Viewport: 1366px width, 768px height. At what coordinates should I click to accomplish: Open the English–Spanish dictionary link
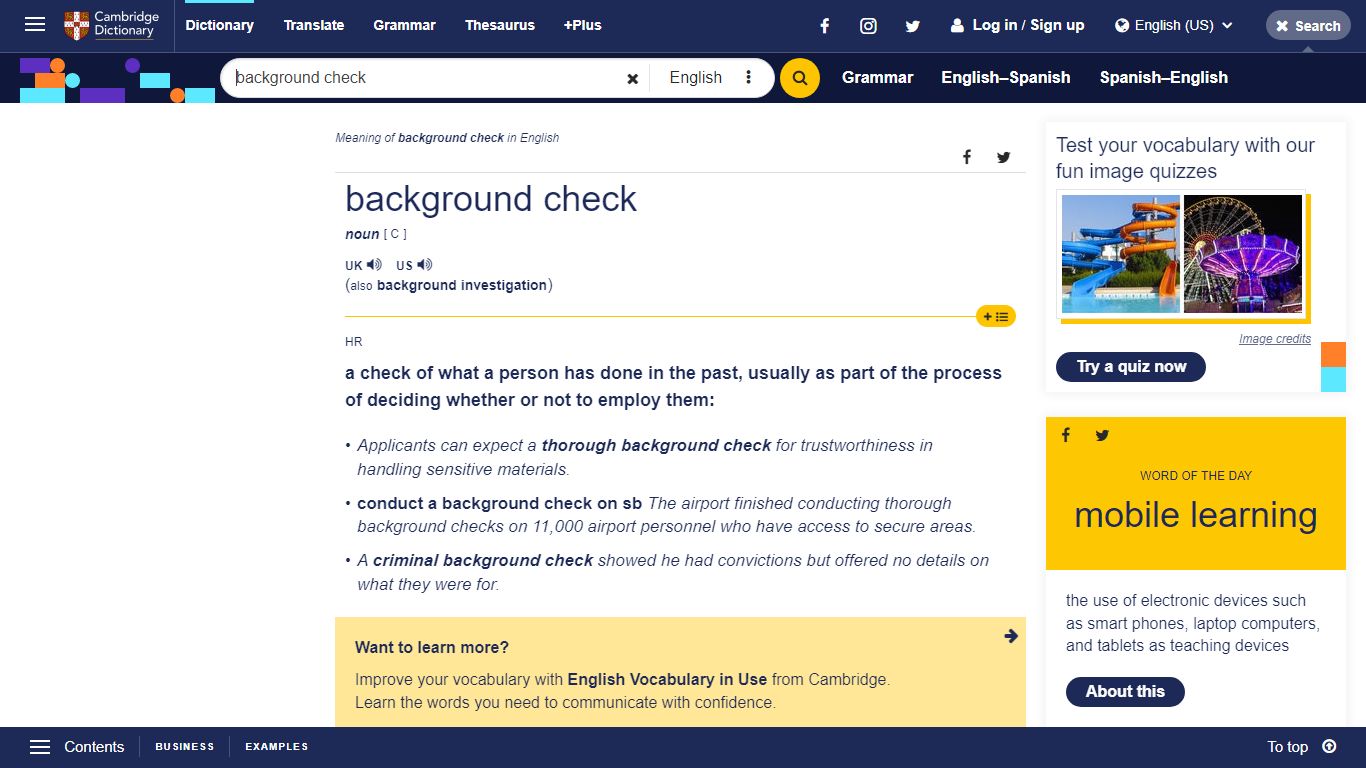click(1005, 77)
